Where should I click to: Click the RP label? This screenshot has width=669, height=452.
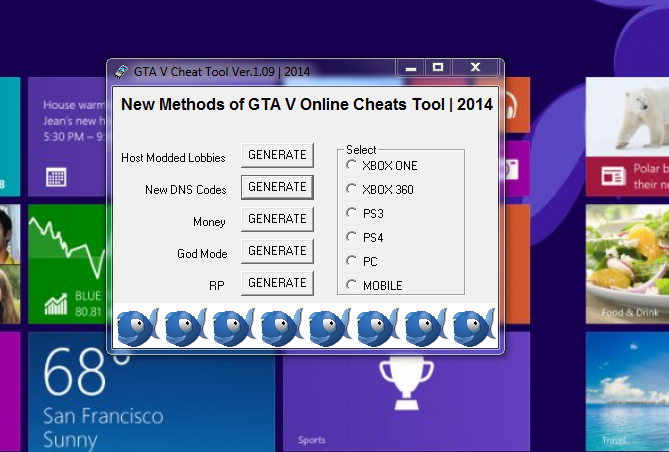pyautogui.click(x=216, y=286)
